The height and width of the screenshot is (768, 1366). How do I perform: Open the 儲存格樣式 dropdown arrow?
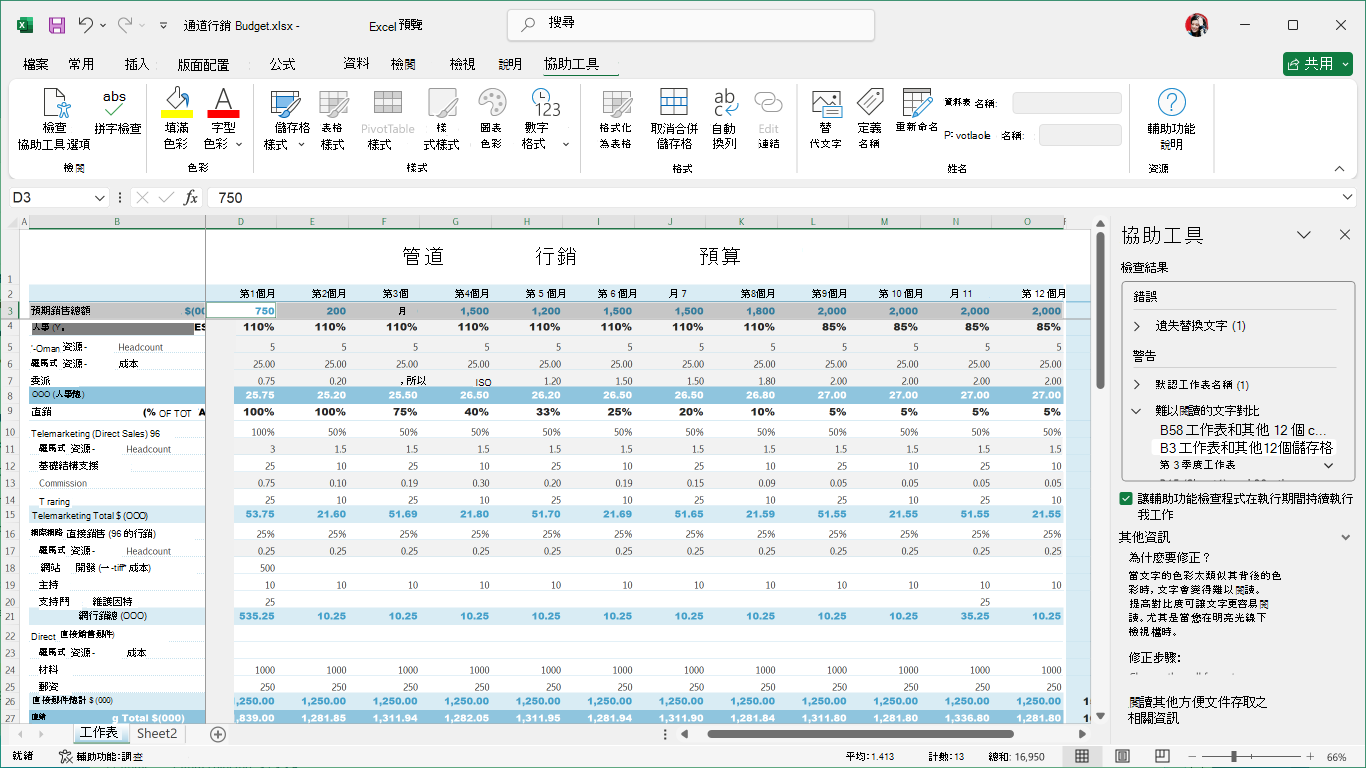click(x=300, y=144)
